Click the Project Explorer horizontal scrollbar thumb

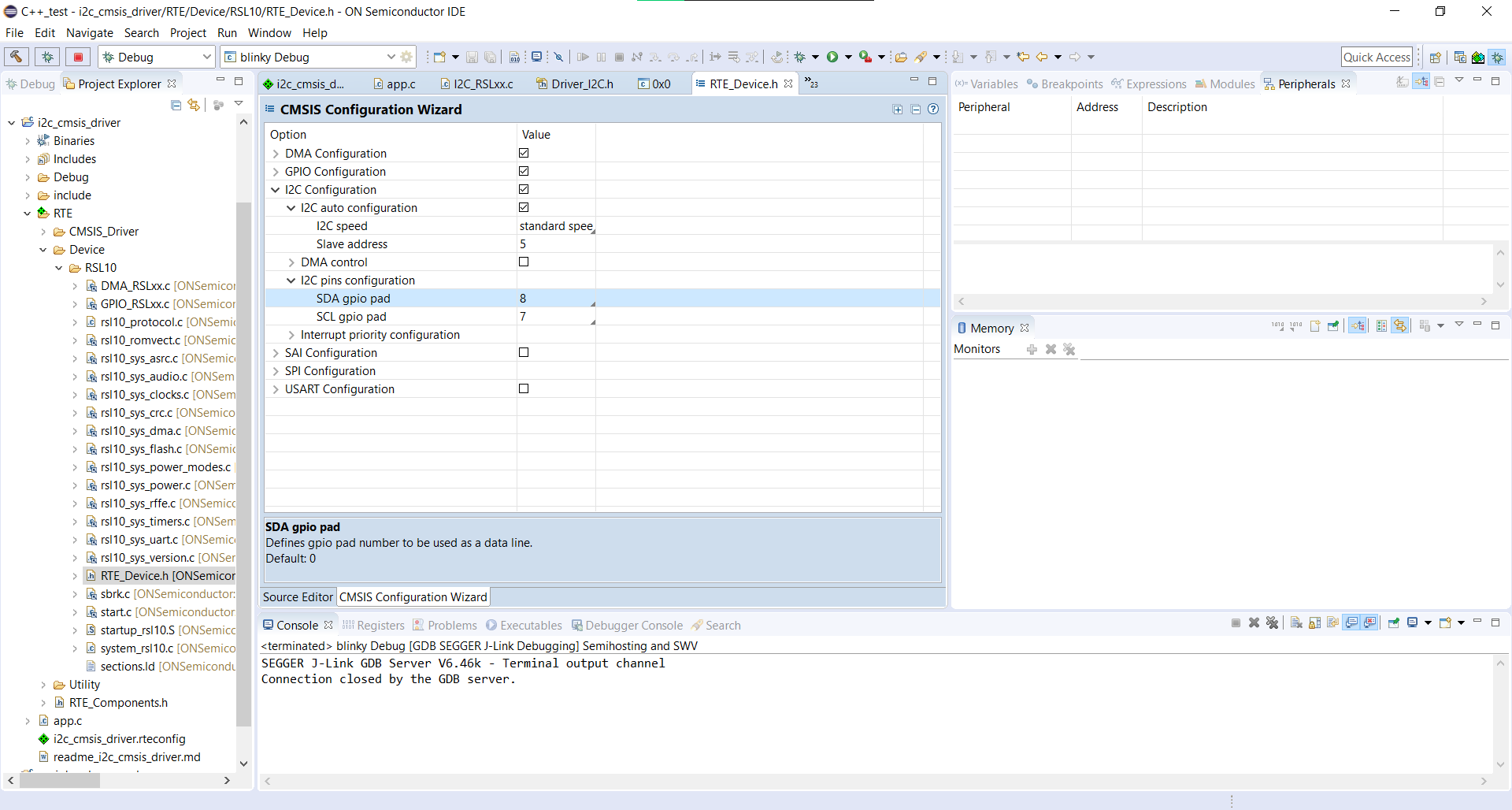click(x=60, y=781)
